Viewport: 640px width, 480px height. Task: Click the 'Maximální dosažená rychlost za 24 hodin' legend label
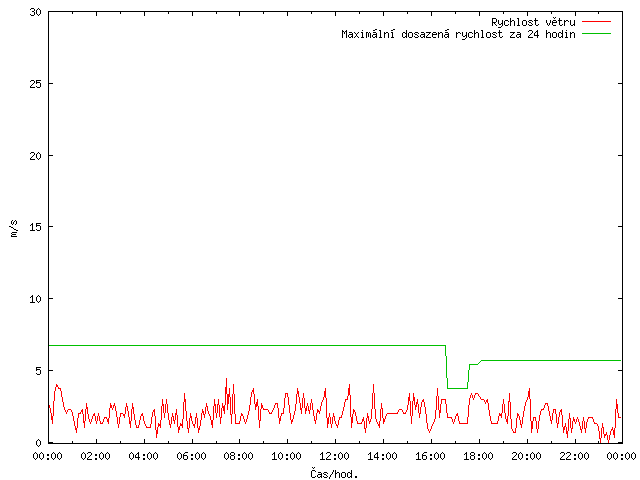pyautogui.click(x=458, y=34)
